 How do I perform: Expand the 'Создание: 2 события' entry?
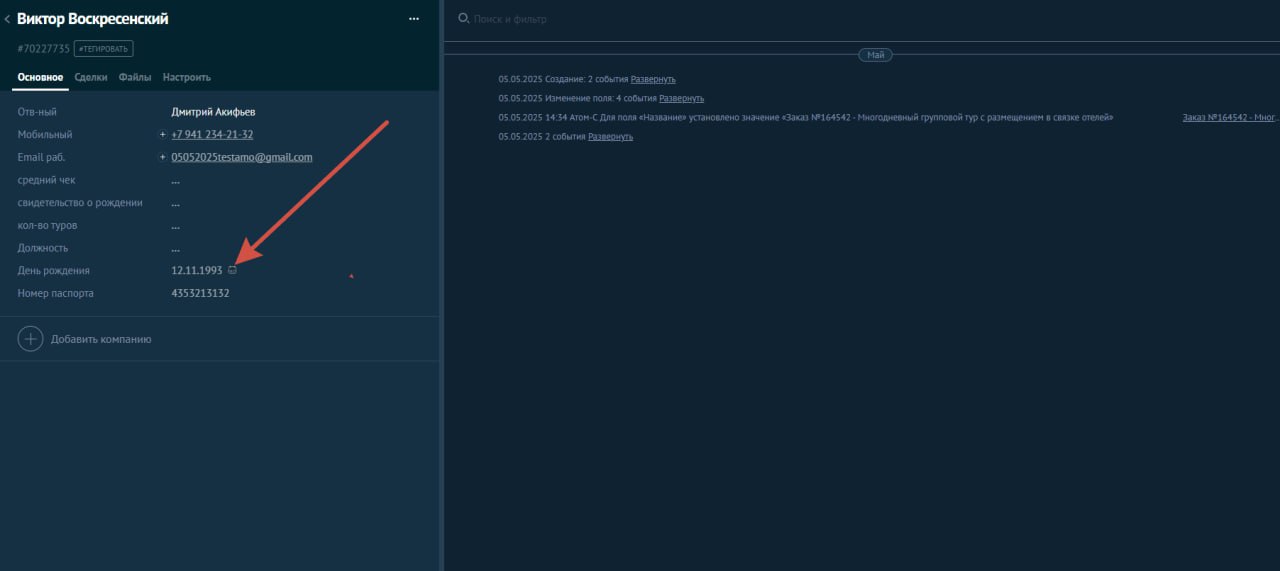(x=653, y=79)
